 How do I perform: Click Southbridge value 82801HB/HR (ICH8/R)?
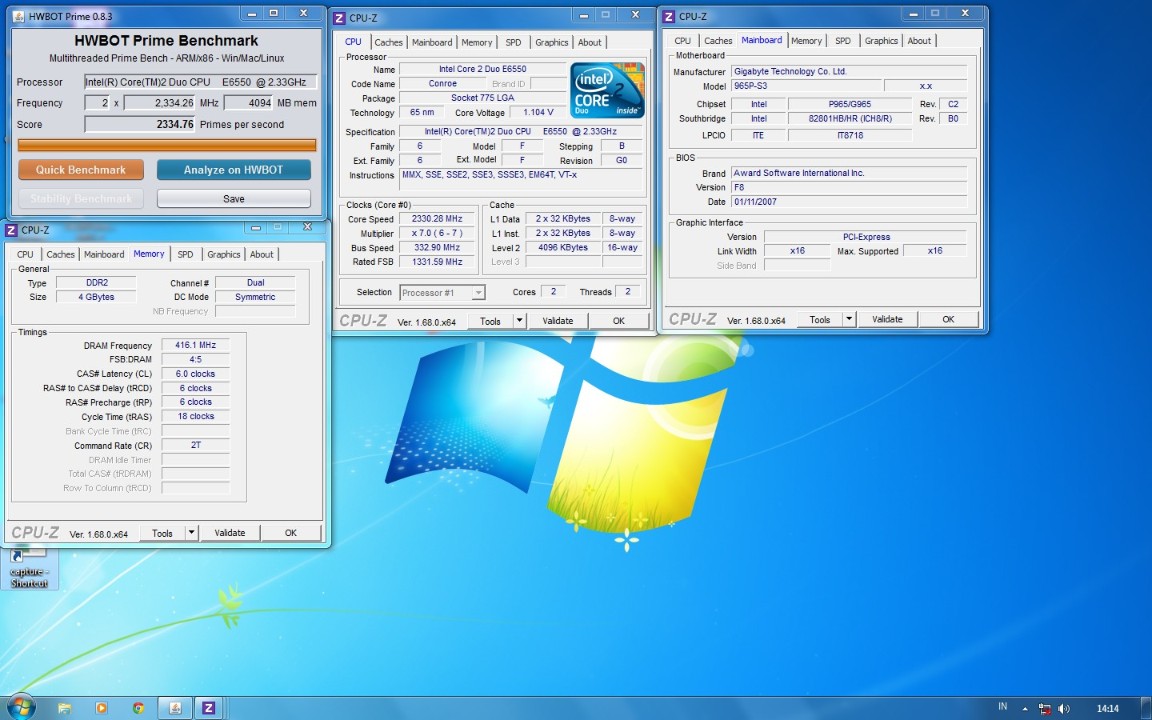(x=850, y=118)
